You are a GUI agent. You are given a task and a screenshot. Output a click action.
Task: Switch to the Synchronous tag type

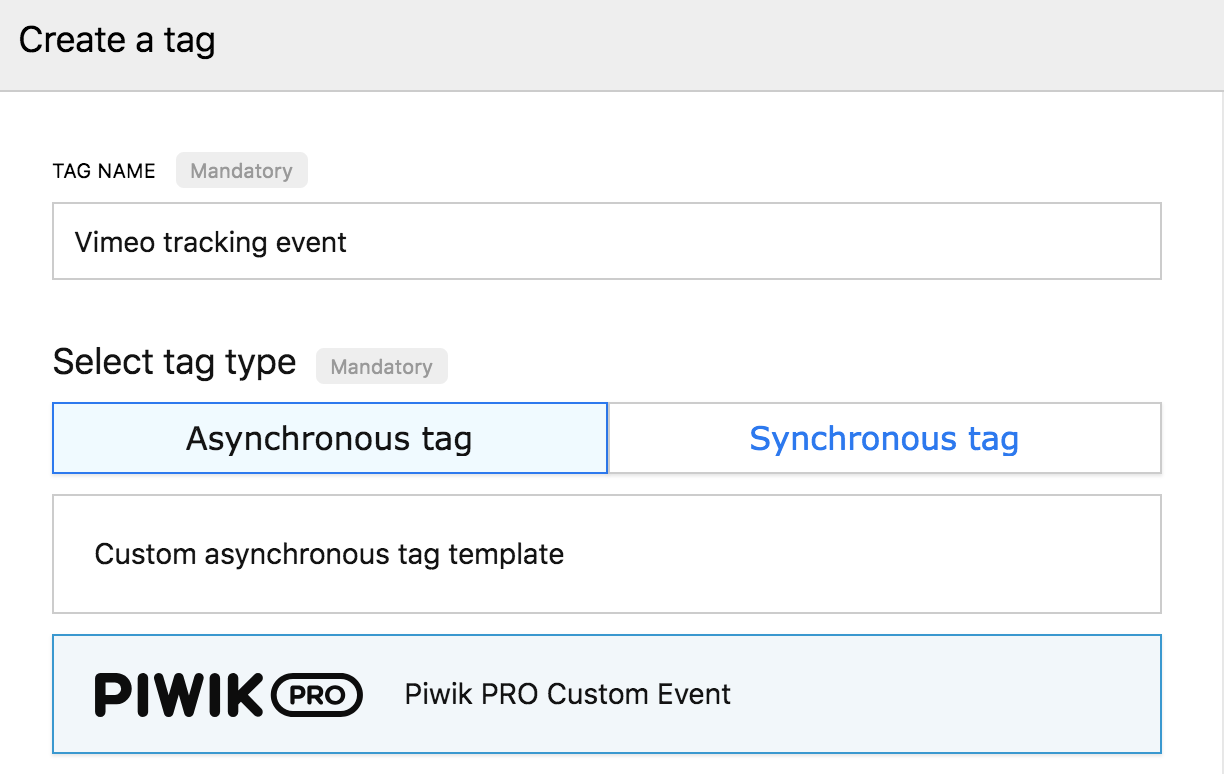click(885, 438)
